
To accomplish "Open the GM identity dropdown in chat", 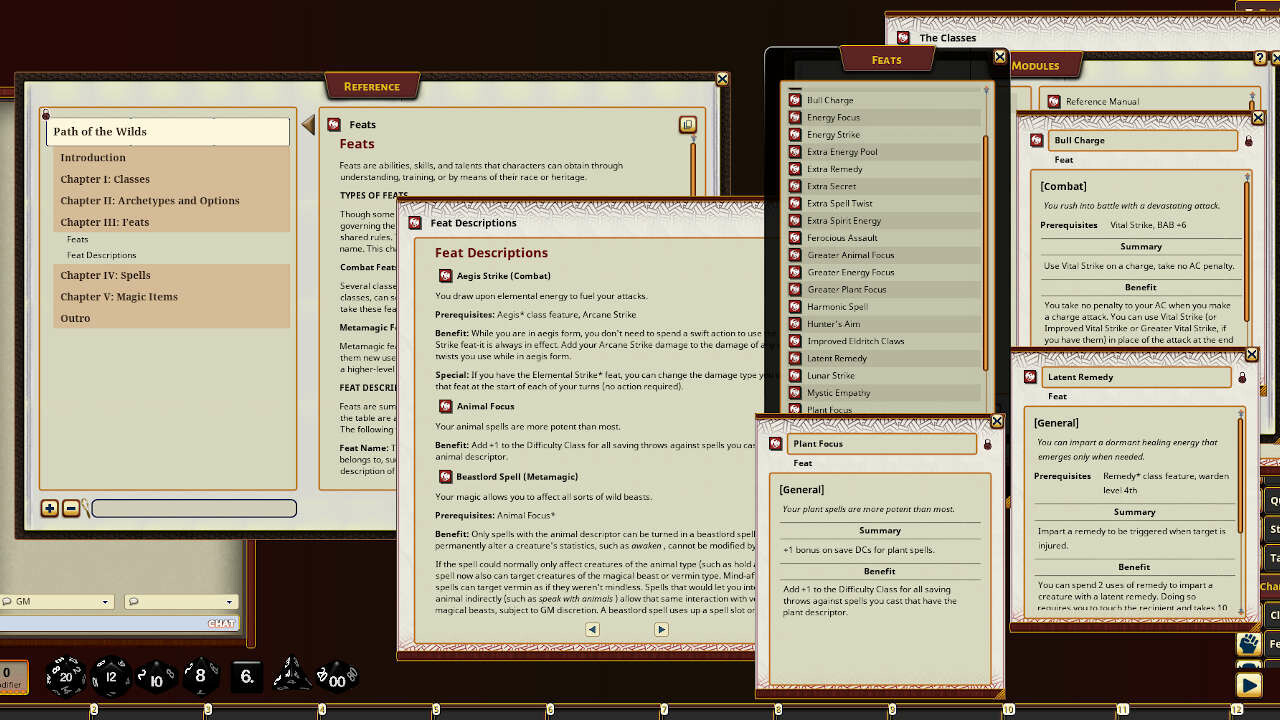I will click(105, 602).
